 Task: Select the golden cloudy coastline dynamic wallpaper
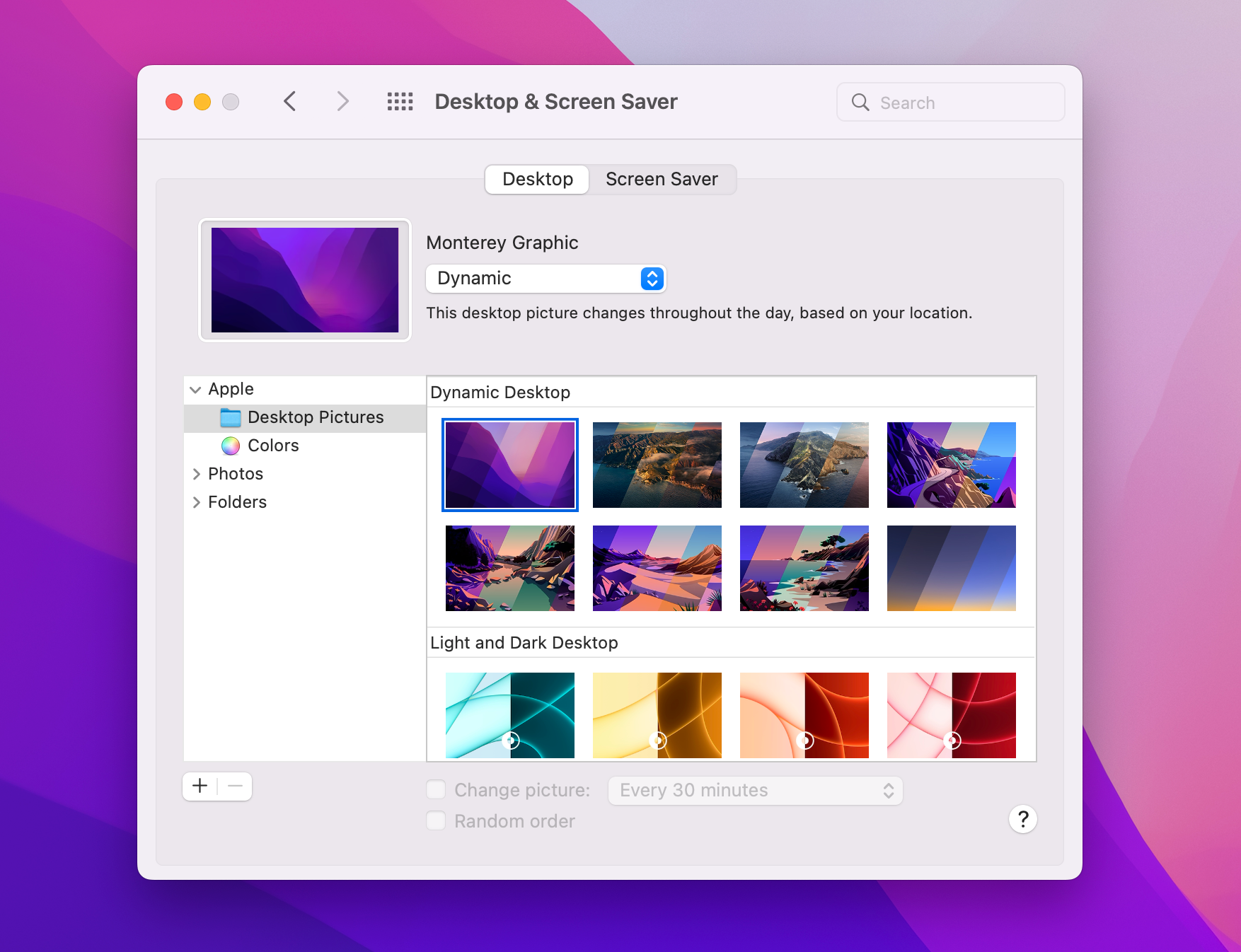tap(657, 465)
